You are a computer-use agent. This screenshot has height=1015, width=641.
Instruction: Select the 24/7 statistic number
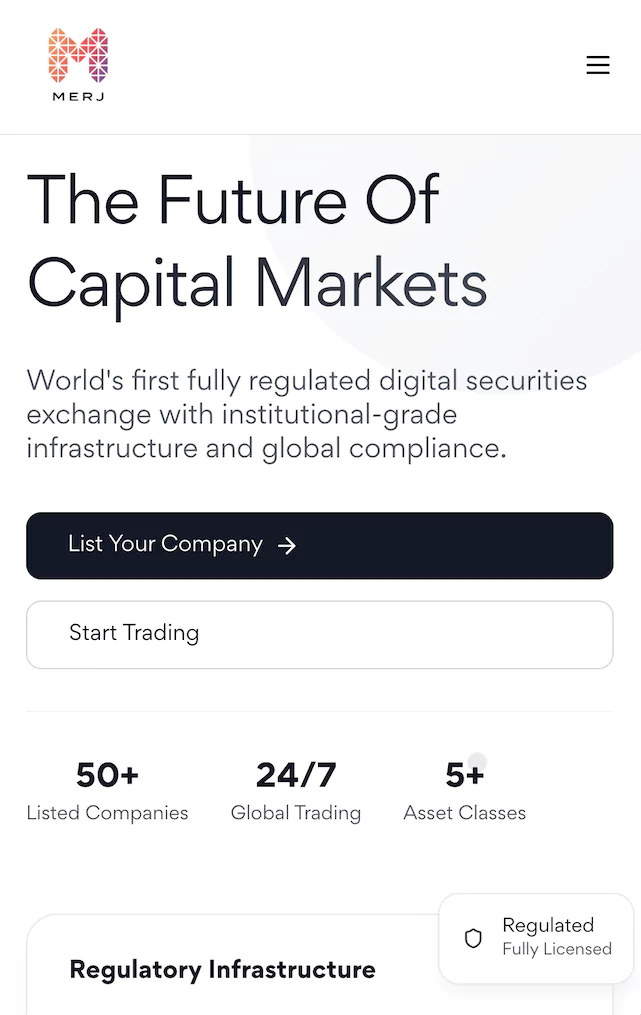click(x=296, y=775)
